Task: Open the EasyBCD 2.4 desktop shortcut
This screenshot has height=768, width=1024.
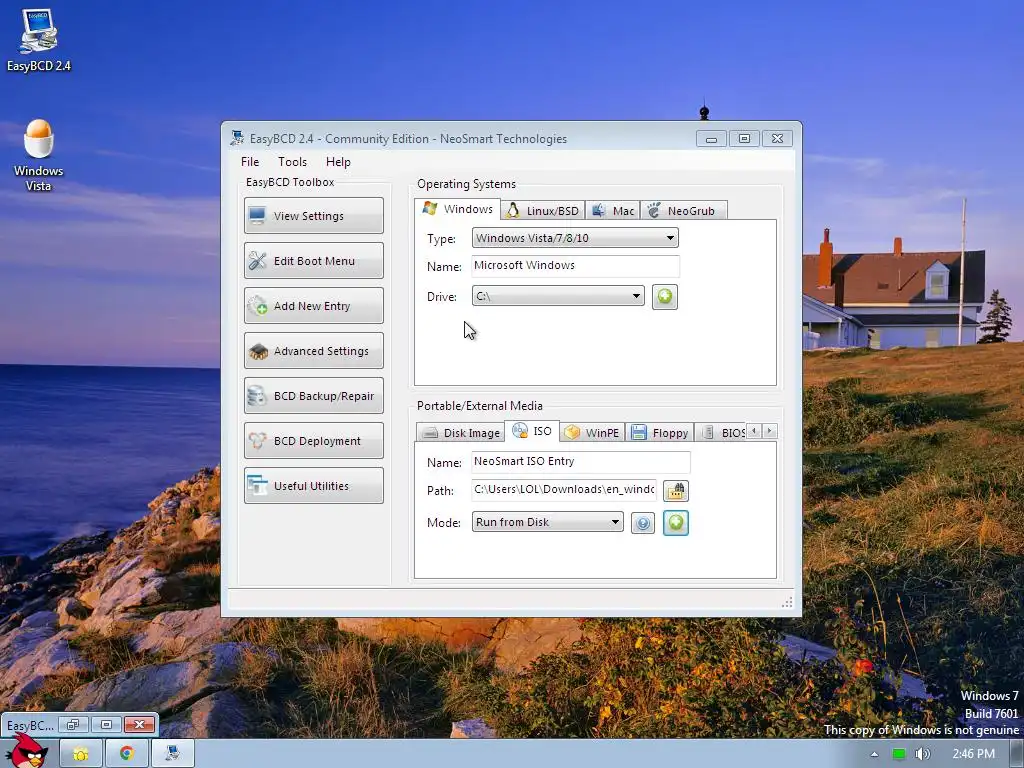Action: (x=39, y=40)
